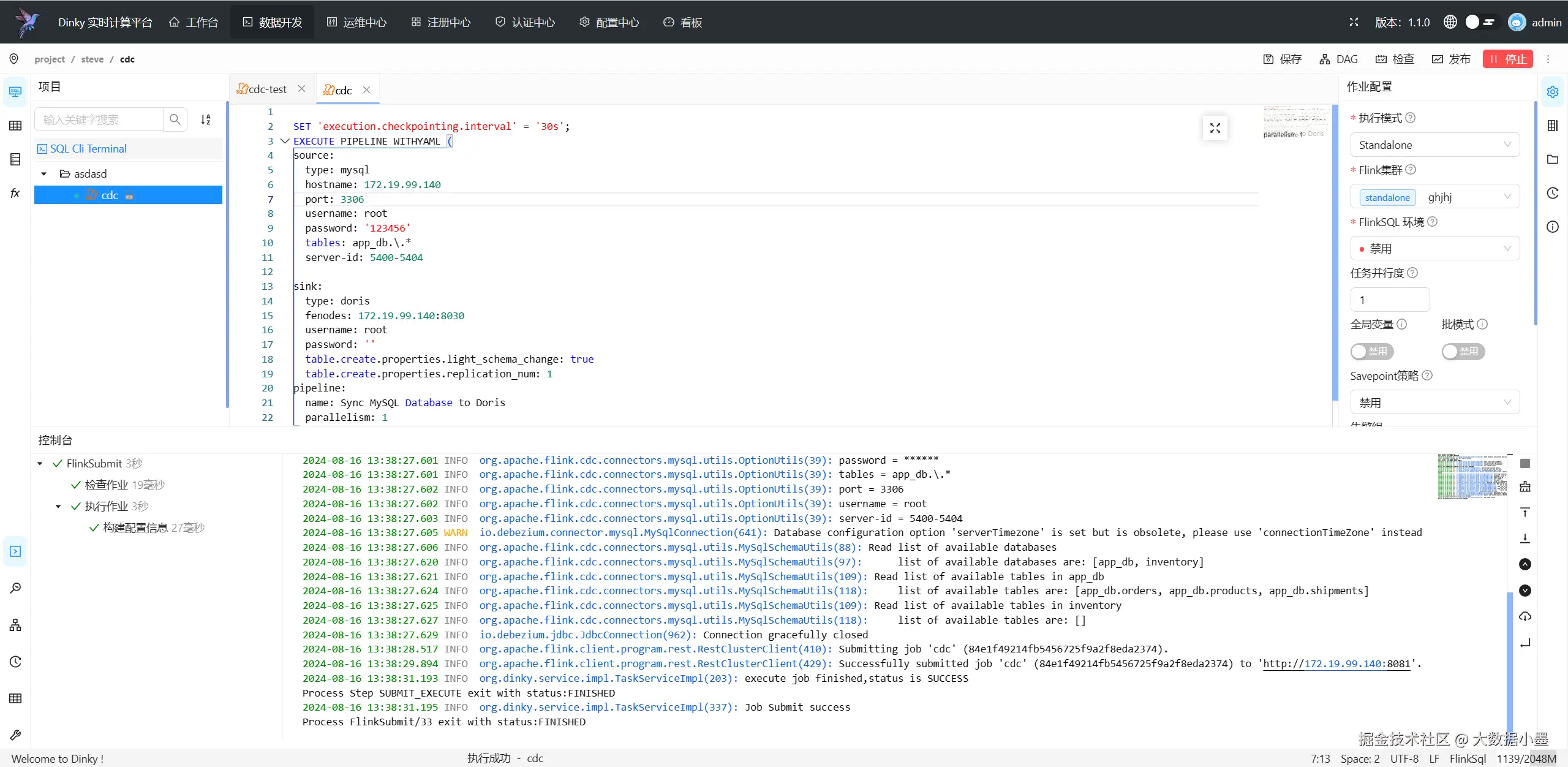Image resolution: width=1568 pixels, height=767 pixels.
Task: Click the 检查 (check) toolbar icon
Action: [1381, 59]
